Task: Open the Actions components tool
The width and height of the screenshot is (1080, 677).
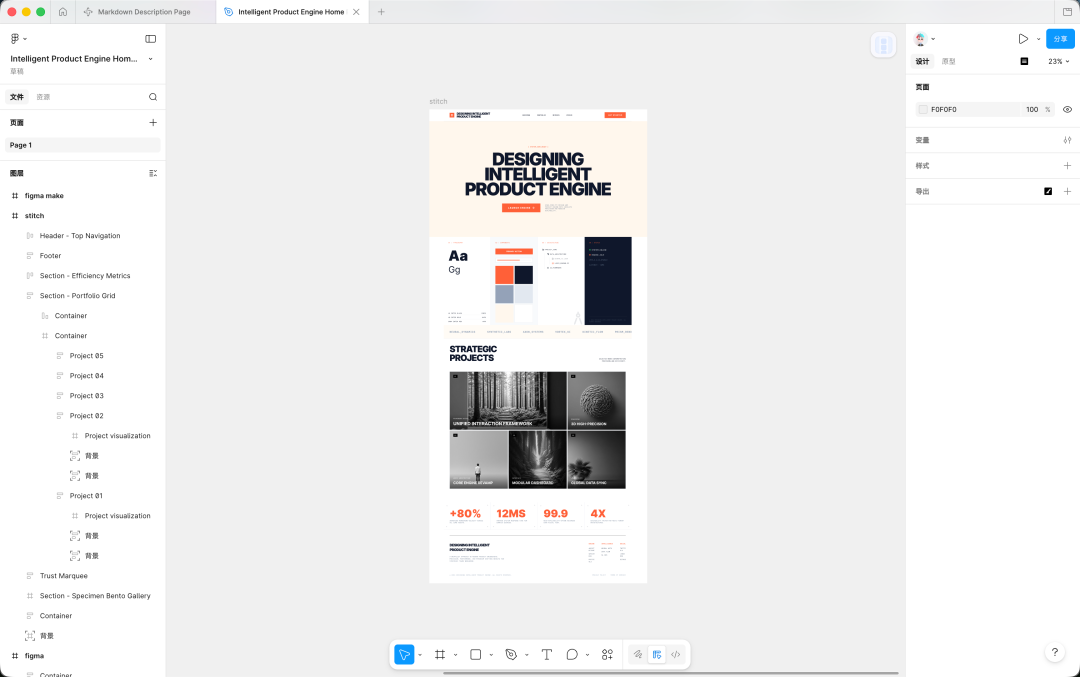Action: 607,654
